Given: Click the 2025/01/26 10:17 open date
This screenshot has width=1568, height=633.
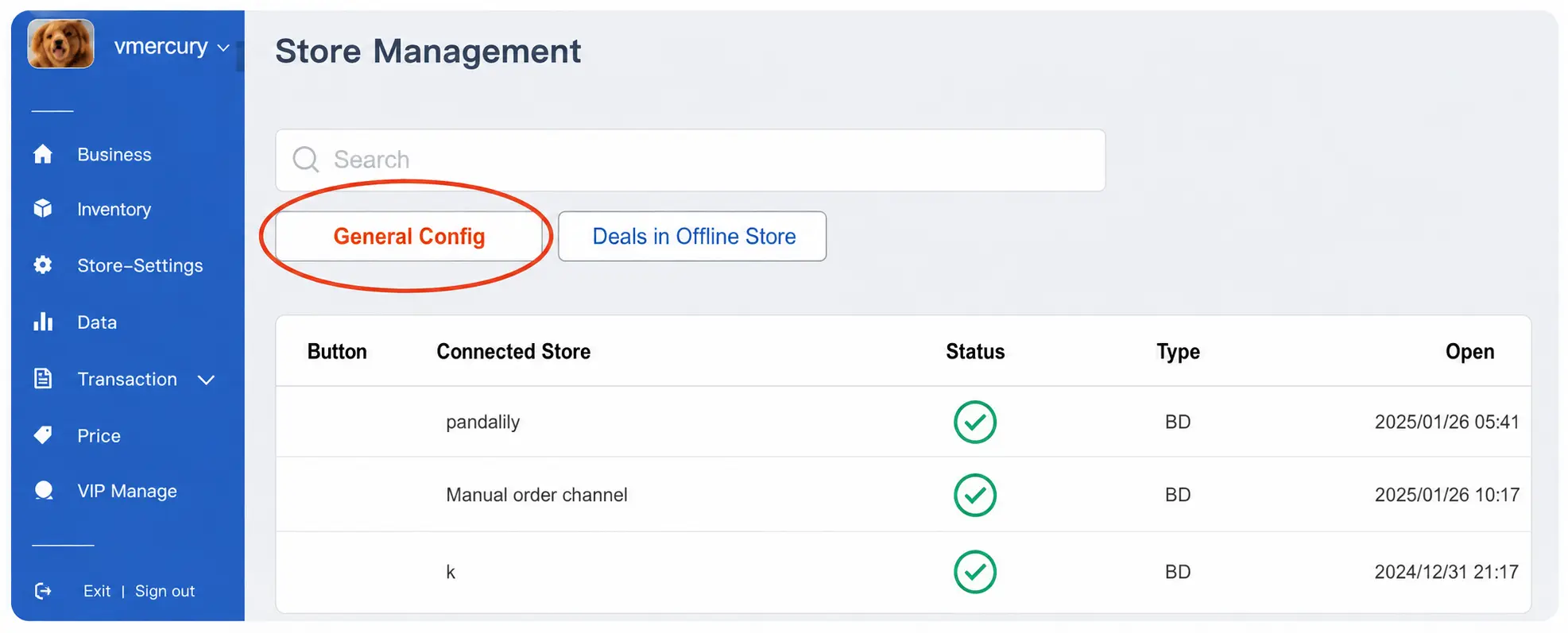Looking at the screenshot, I should click(1446, 495).
